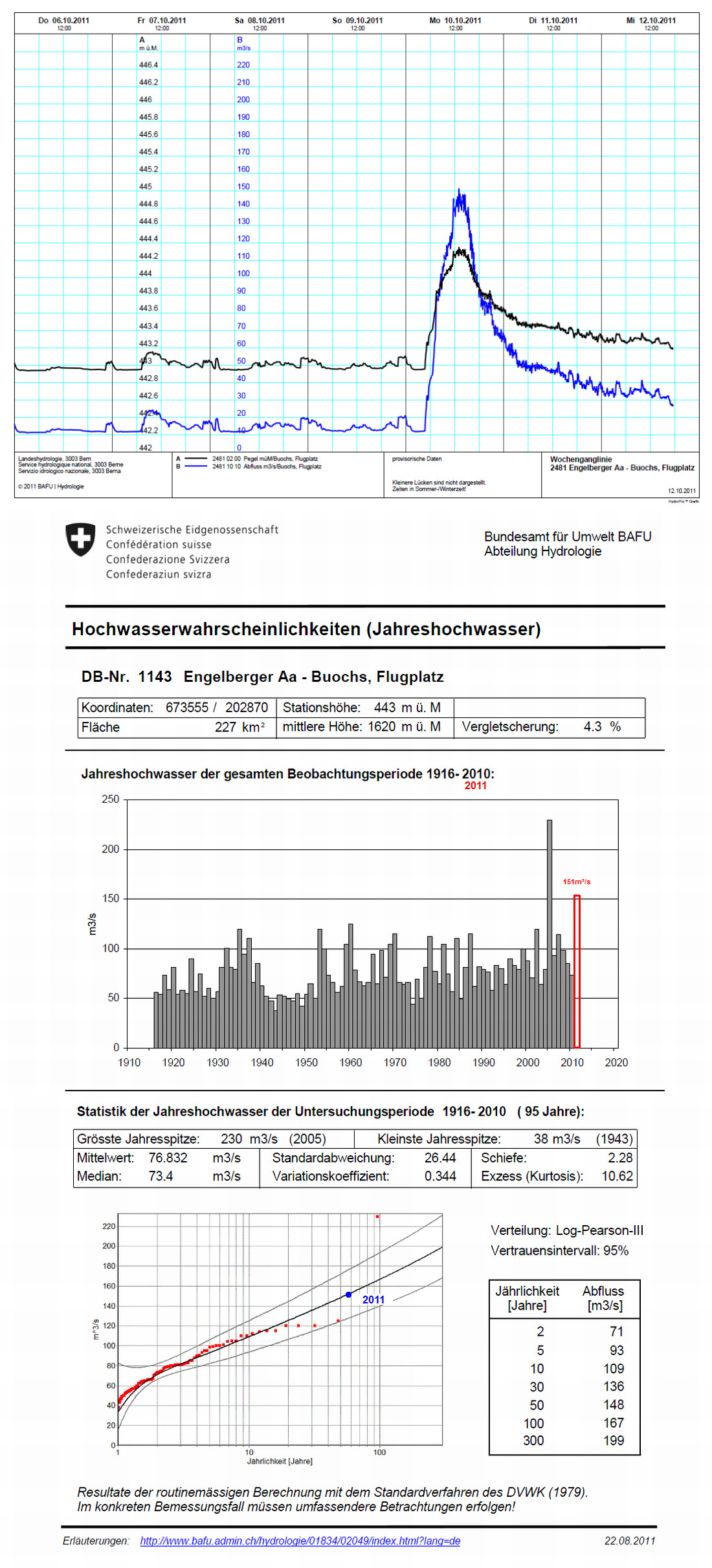The height and width of the screenshot is (1568, 712).
Task: Click the Jährlichkeit 30 row value '136'
Action: coord(614,1386)
